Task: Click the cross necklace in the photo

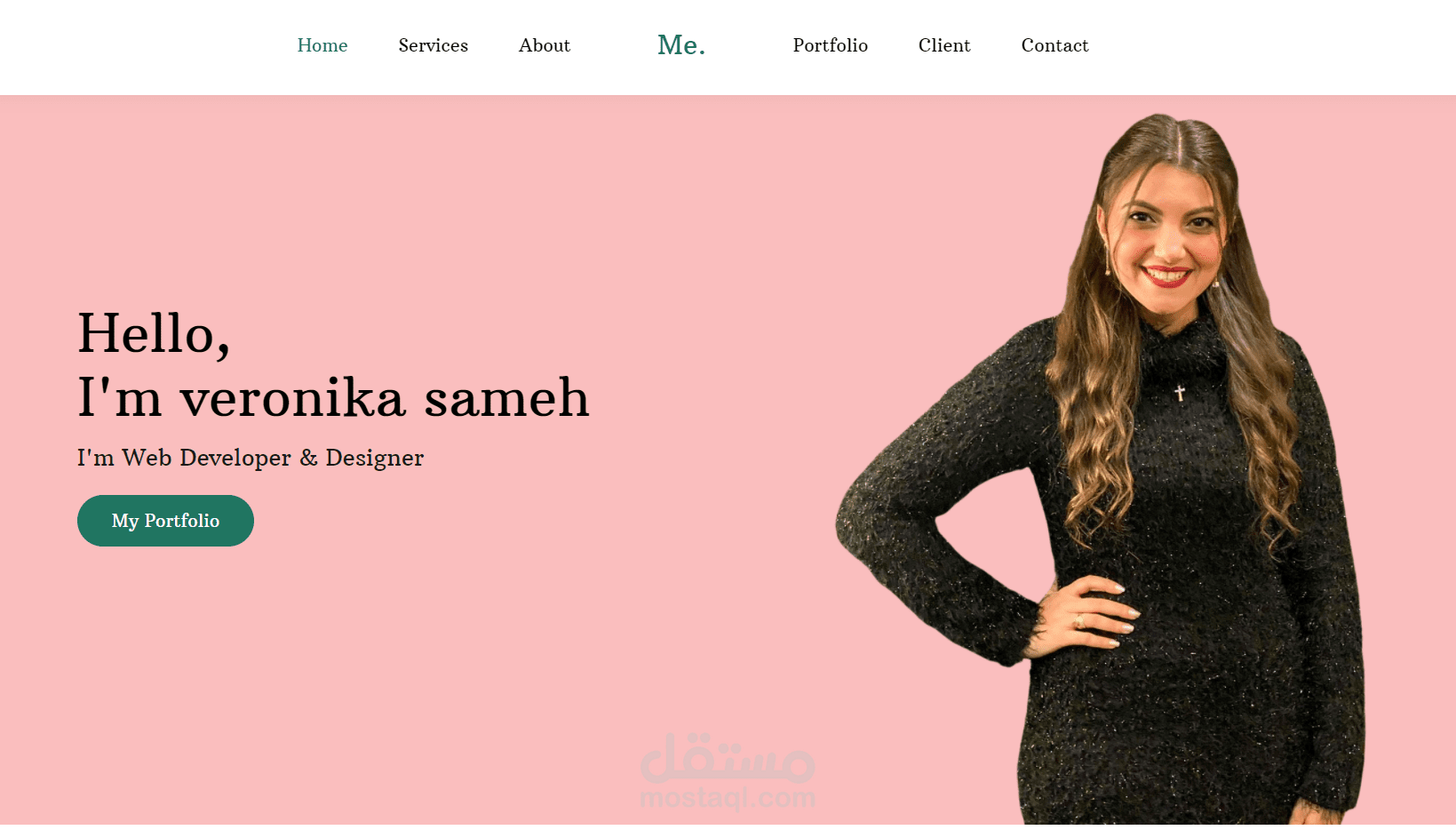Action: point(1180,392)
